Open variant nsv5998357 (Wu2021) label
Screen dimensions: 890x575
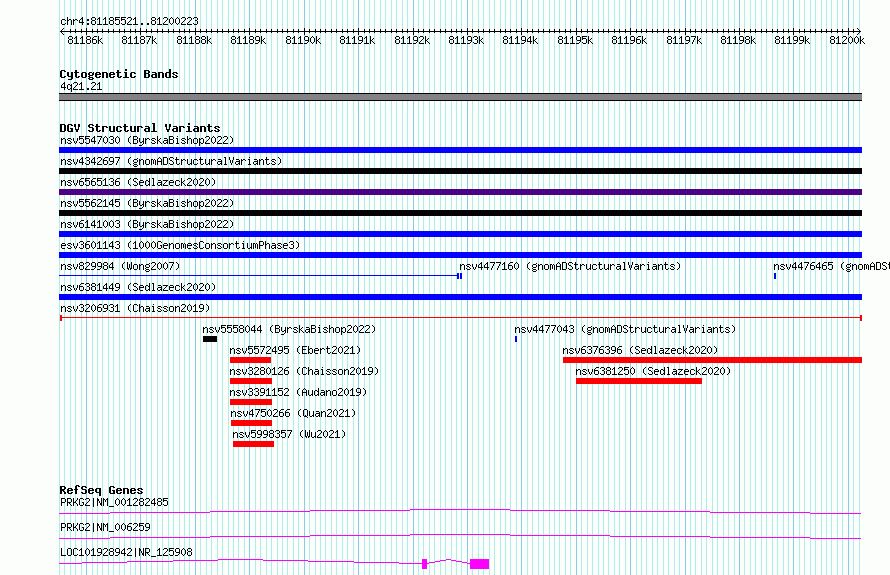point(289,434)
